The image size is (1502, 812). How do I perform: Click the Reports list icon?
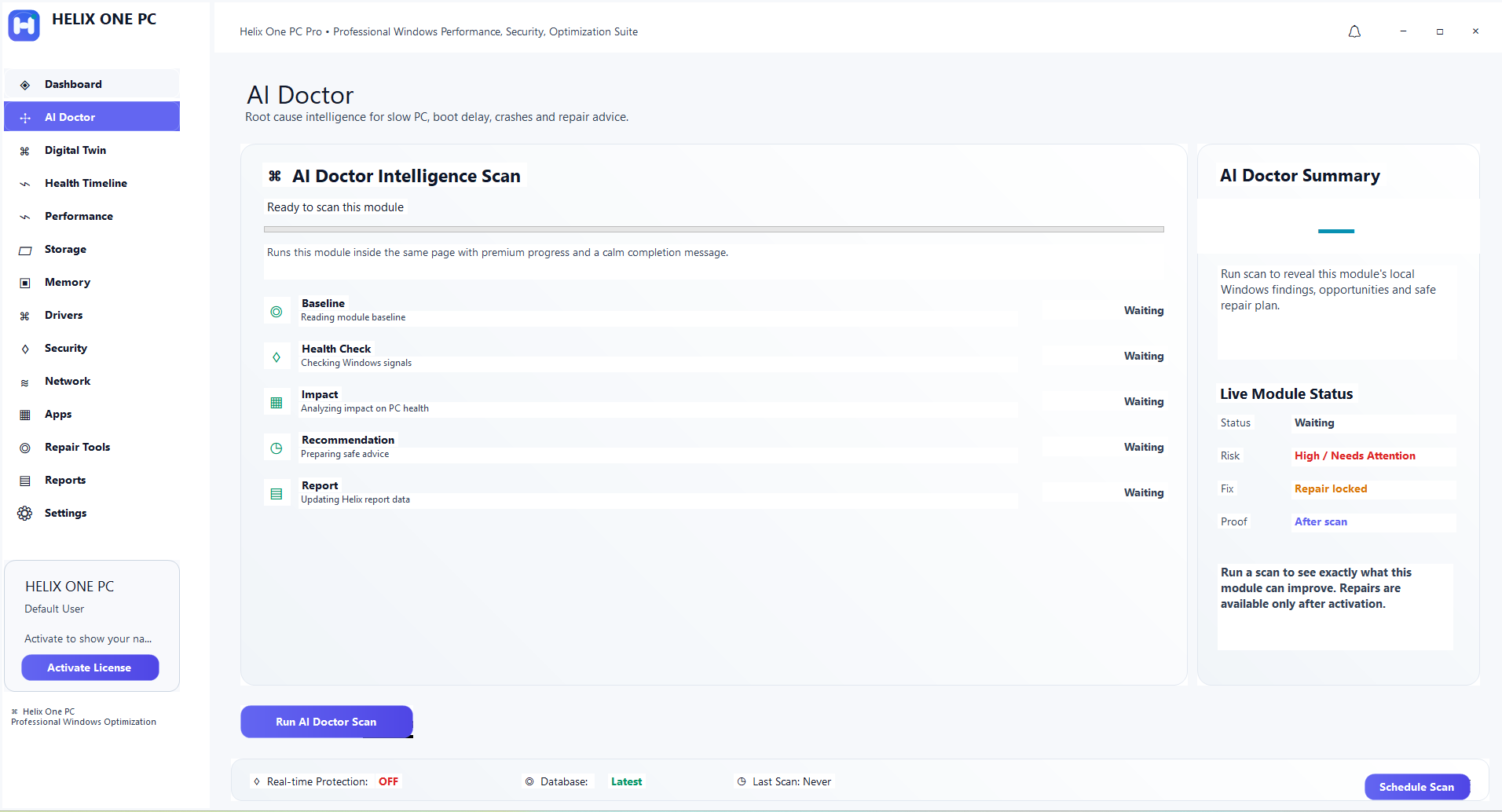pyautogui.click(x=25, y=481)
